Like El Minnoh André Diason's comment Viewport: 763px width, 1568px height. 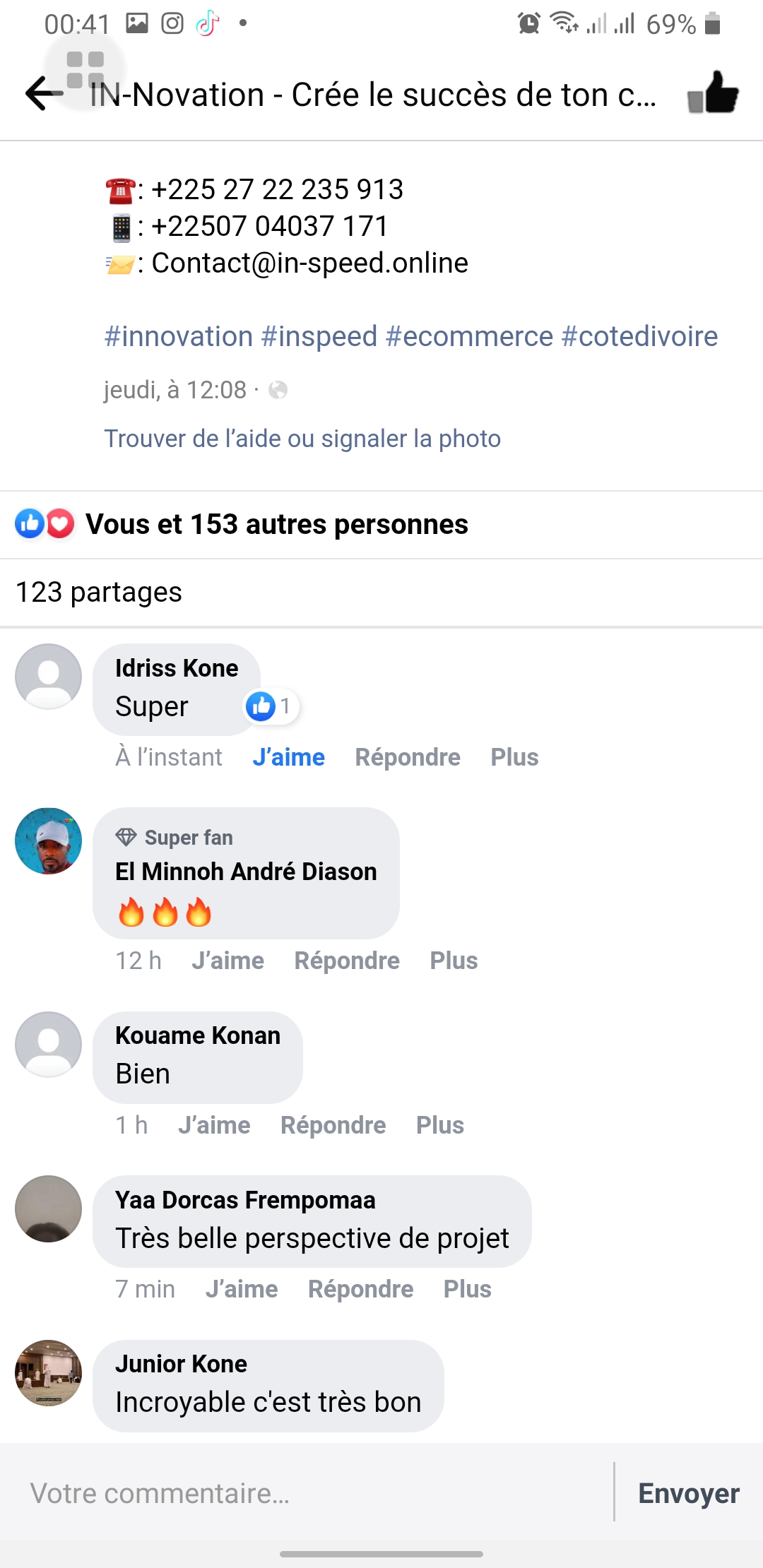click(227, 961)
